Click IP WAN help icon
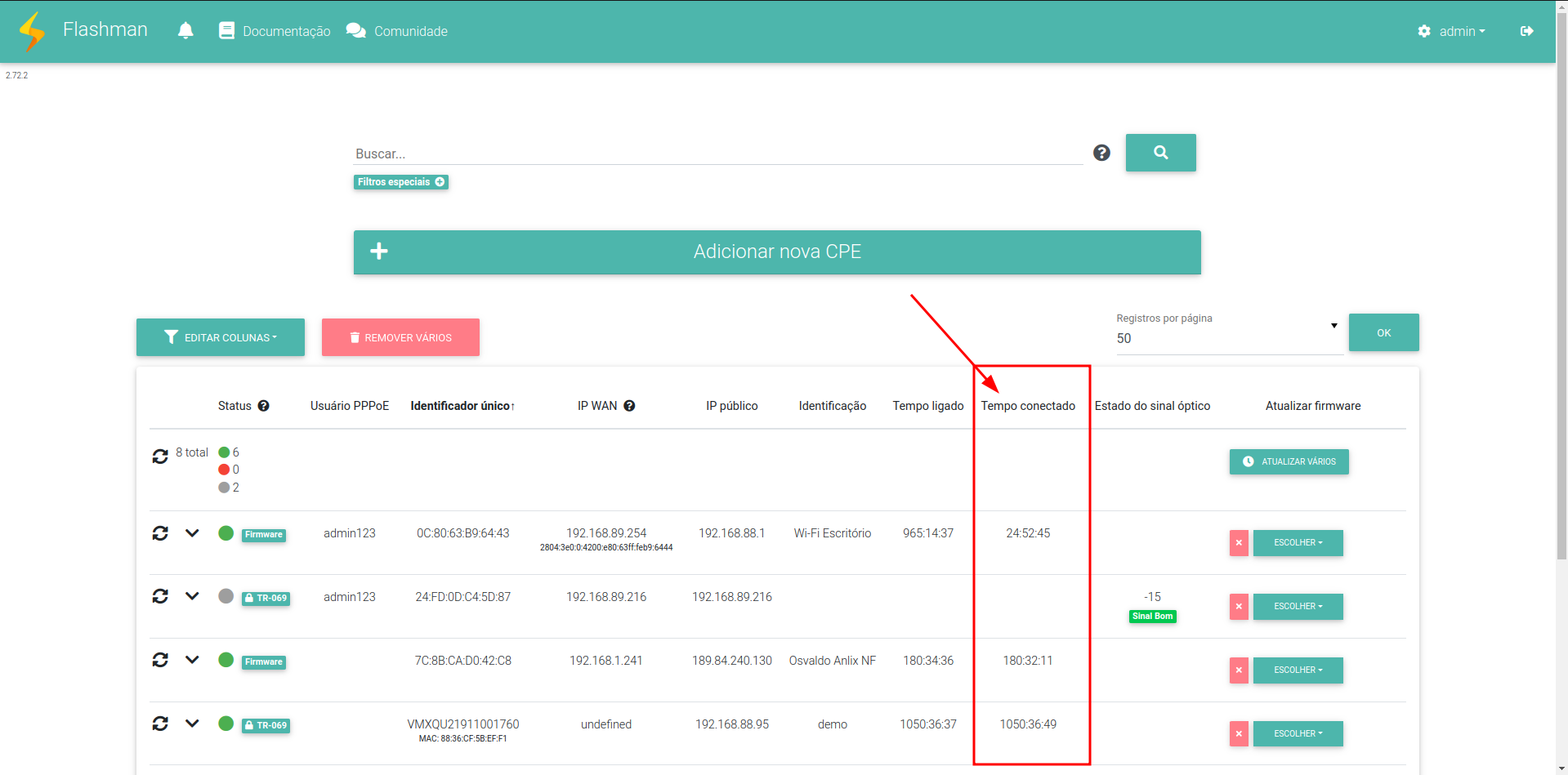Screen dimensions: 1568x775 click(x=629, y=406)
